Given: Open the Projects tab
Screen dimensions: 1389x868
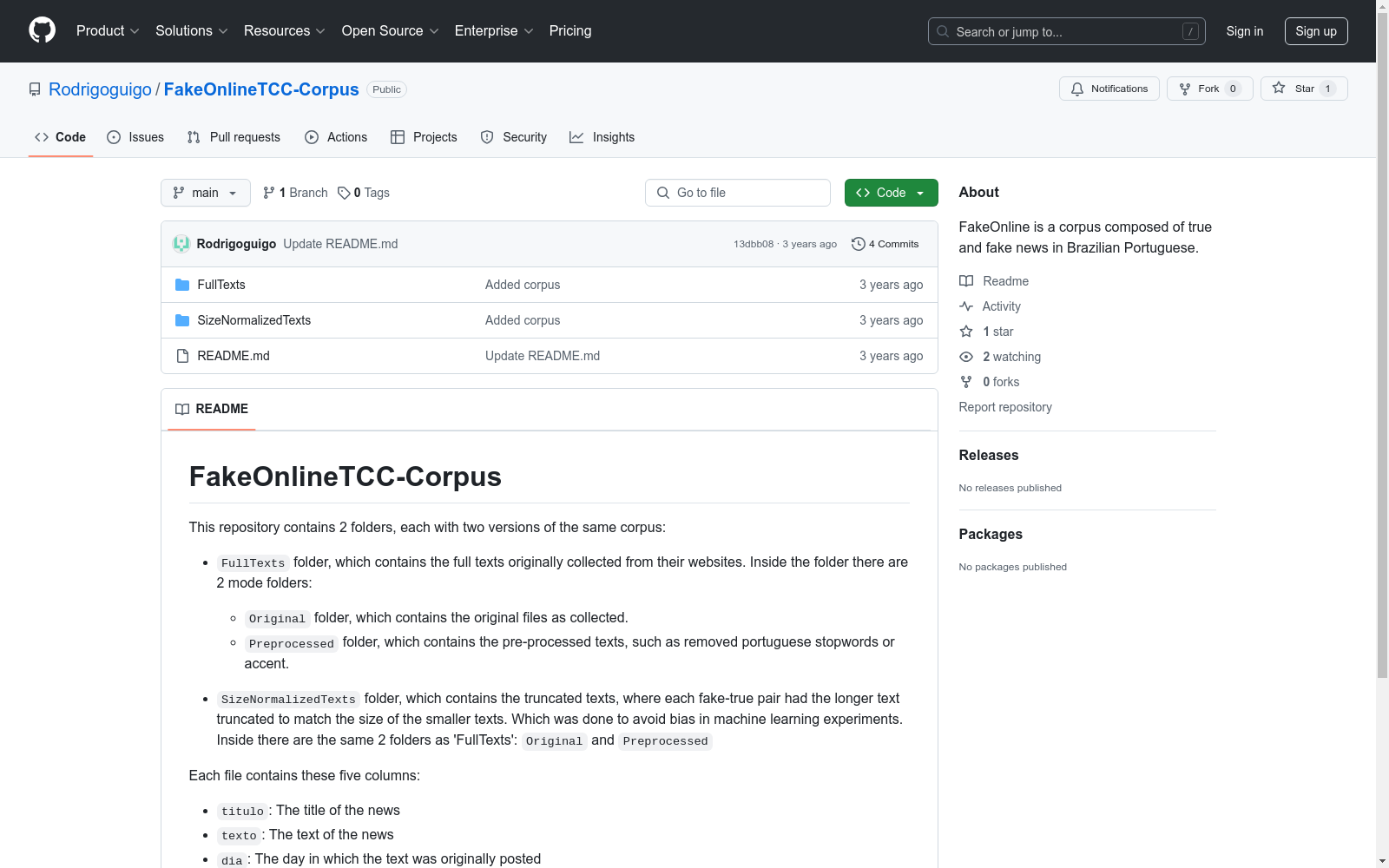Looking at the screenshot, I should coord(424,137).
